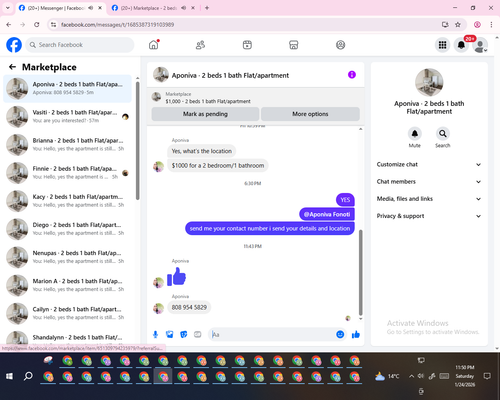This screenshot has height=400, width=500.
Task: Click the Facebook logo icon
Action: 14,45
